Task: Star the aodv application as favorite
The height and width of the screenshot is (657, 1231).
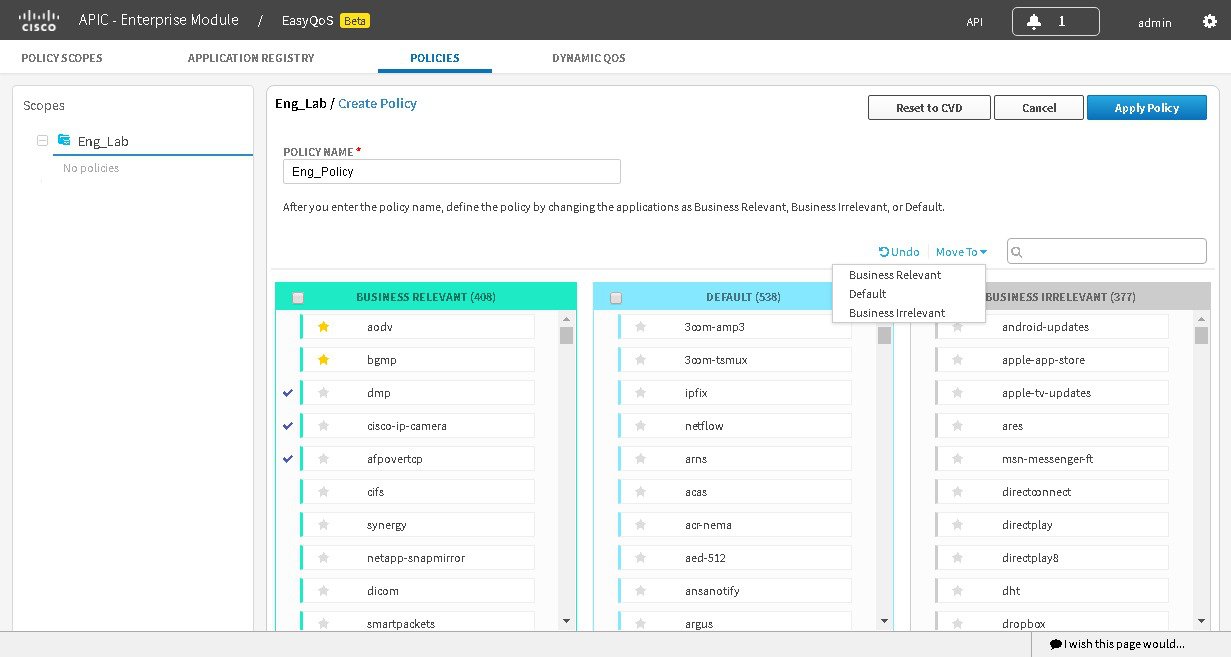Action: click(324, 326)
